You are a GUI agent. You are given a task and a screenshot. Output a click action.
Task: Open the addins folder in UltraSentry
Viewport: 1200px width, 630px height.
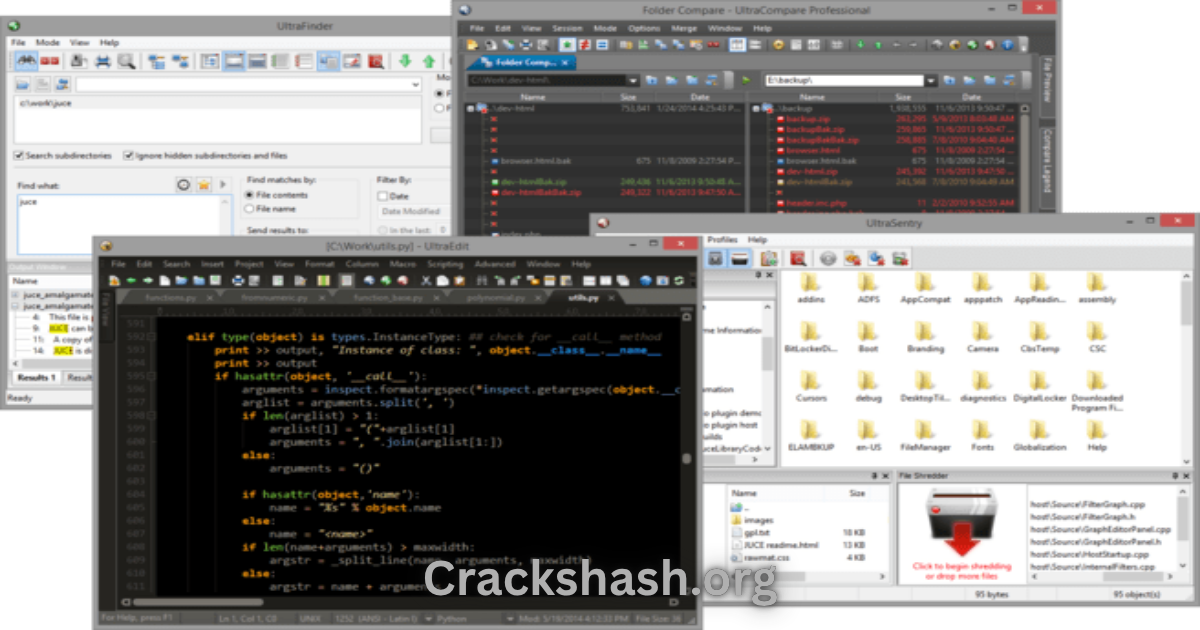[811, 289]
